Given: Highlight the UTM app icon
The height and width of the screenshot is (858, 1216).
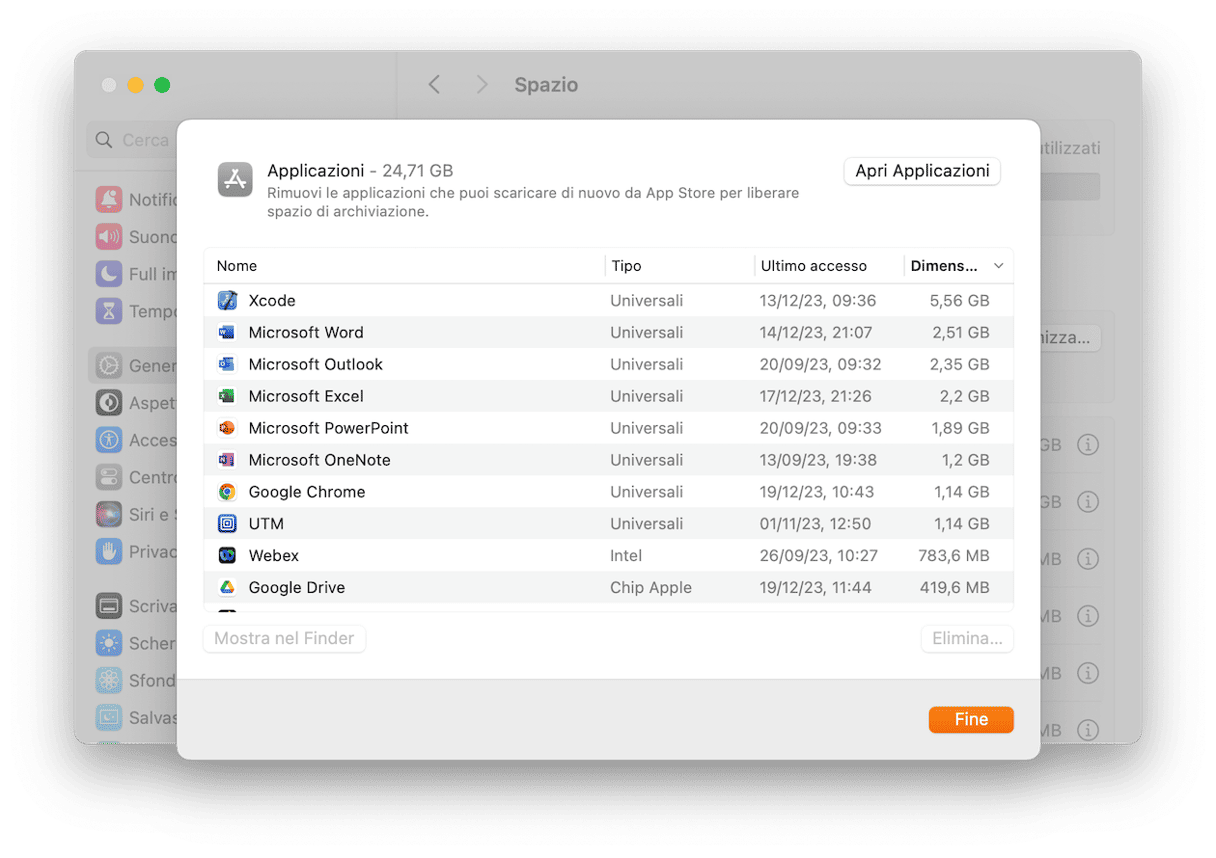Looking at the screenshot, I should click(x=227, y=524).
